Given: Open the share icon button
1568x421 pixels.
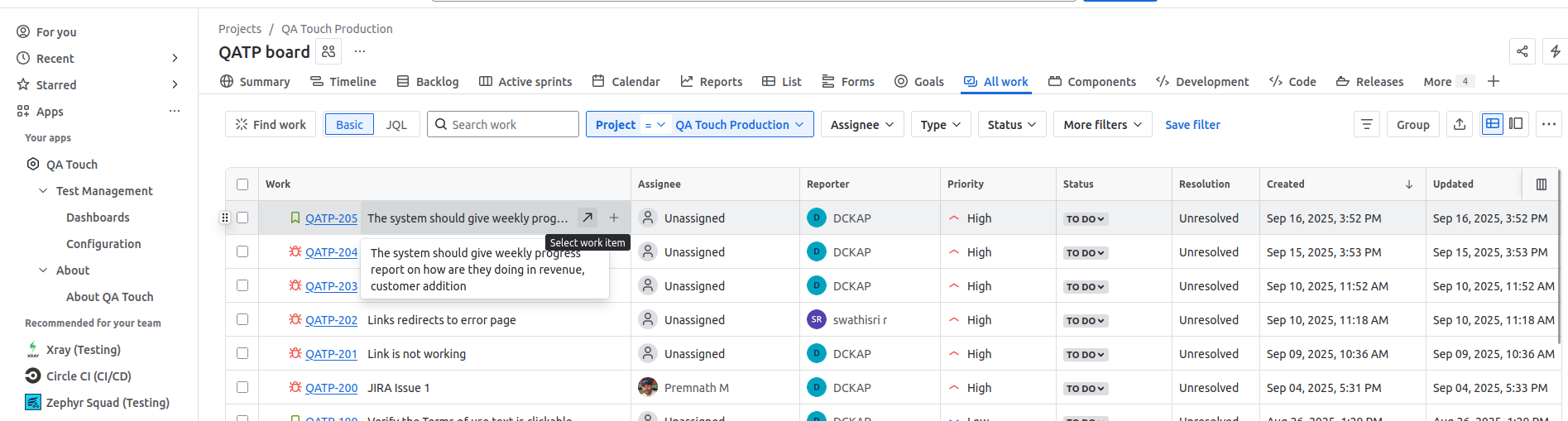Looking at the screenshot, I should [x=1522, y=51].
